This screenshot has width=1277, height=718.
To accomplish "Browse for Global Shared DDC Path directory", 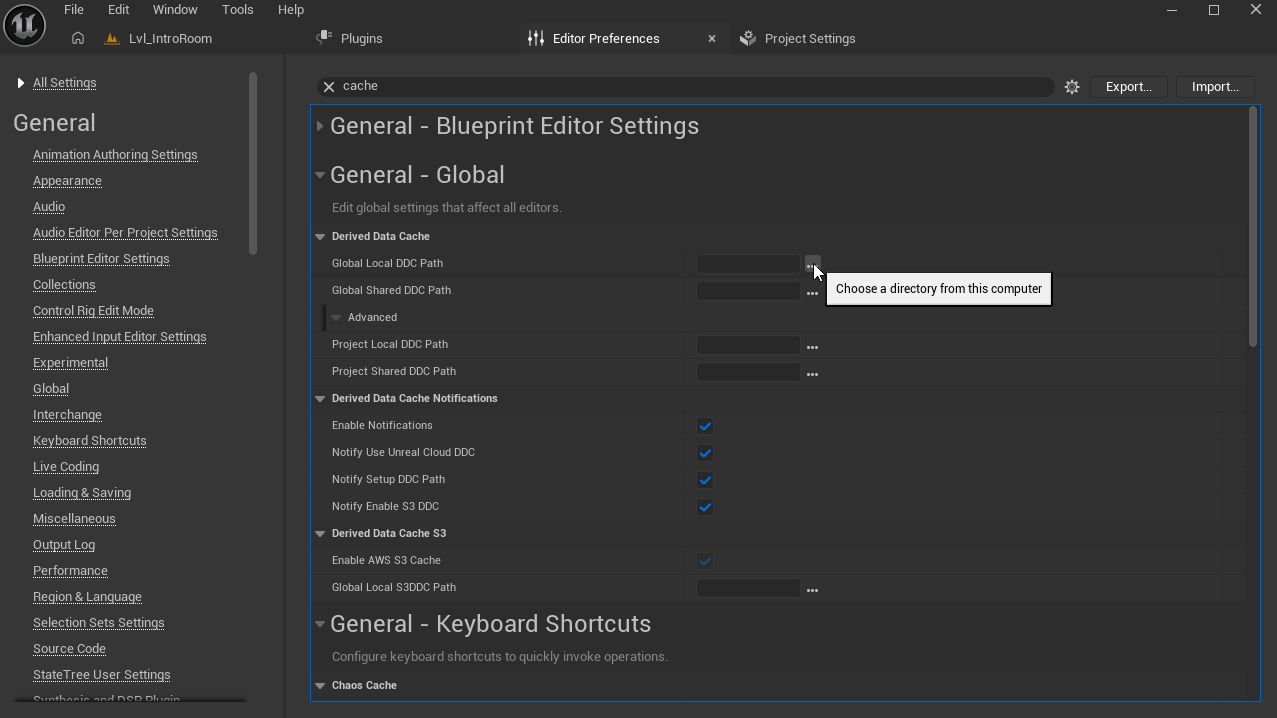I will coord(812,293).
